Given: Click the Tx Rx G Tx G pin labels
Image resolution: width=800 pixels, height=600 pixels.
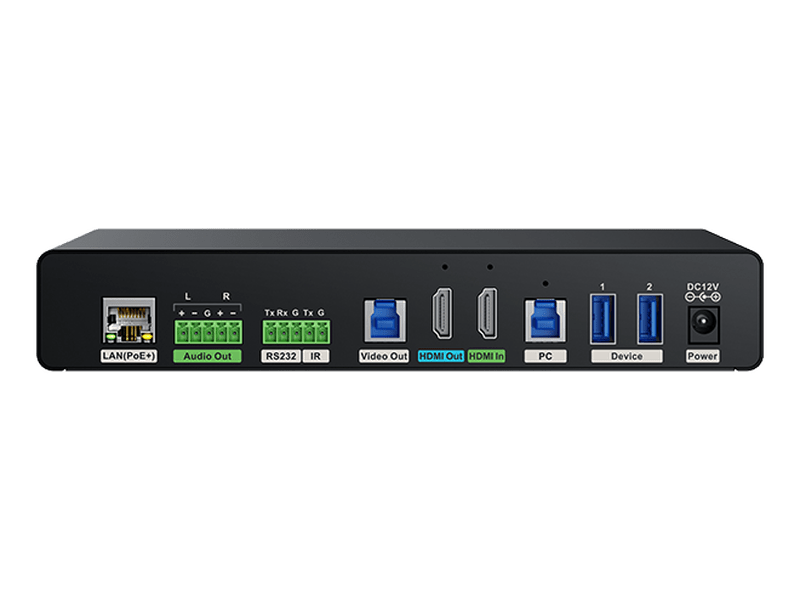Looking at the screenshot, I should tap(294, 313).
